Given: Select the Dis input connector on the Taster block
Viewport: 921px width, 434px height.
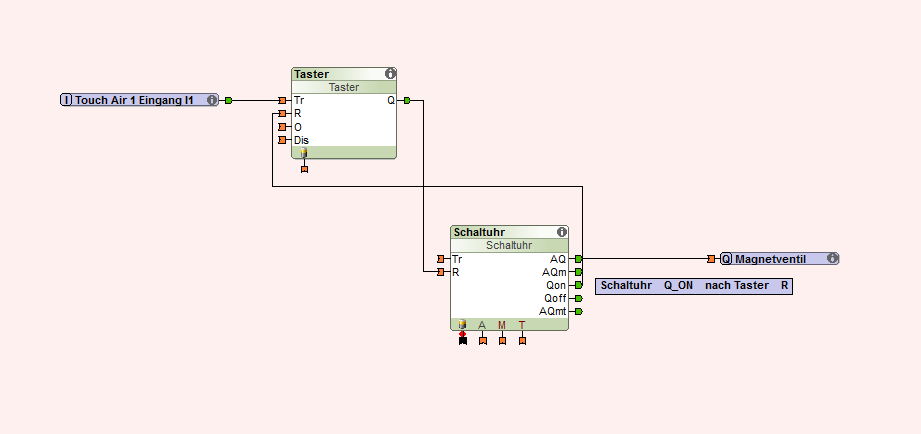Looking at the screenshot, I should coord(283,140).
